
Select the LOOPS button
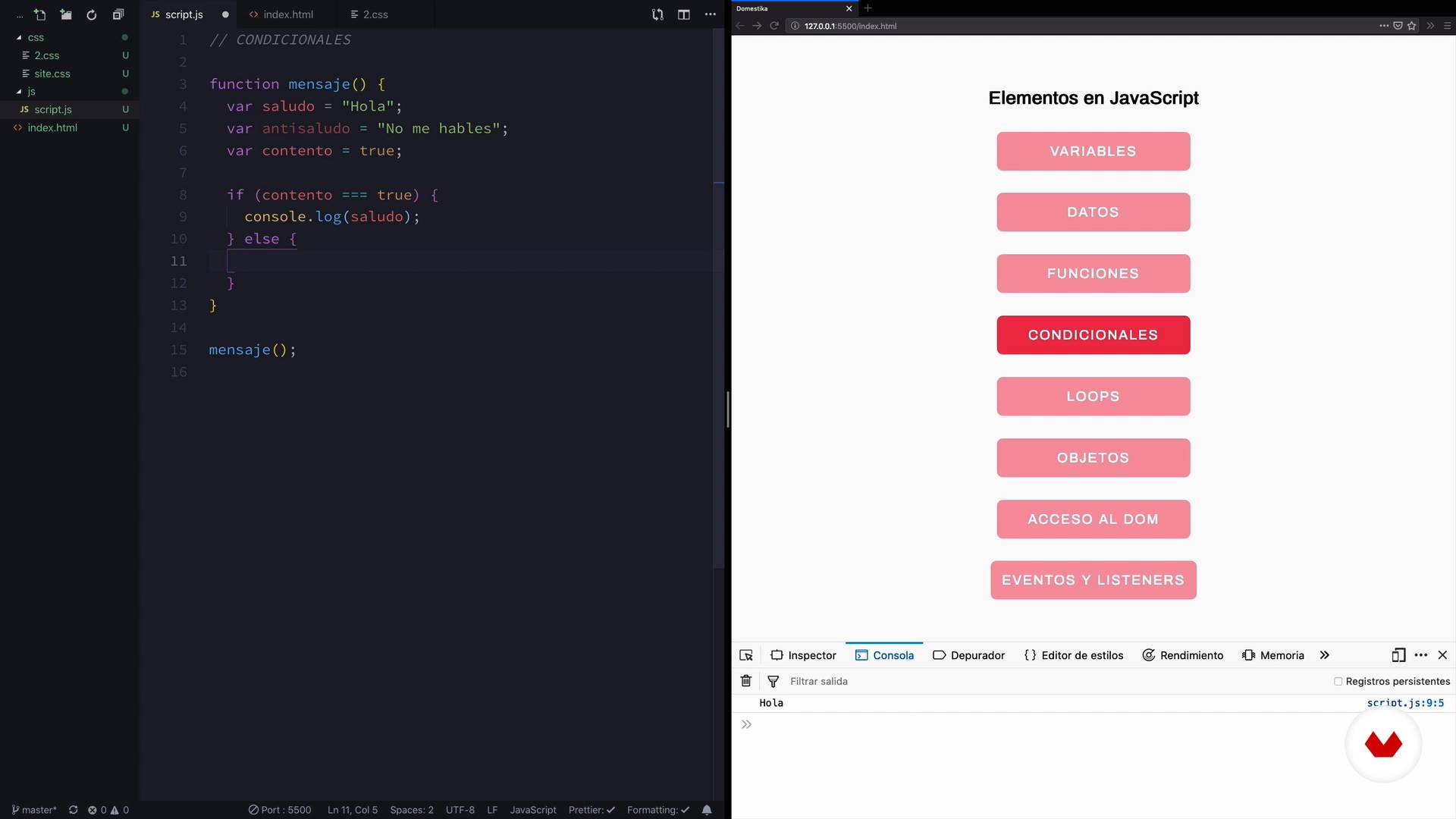(x=1093, y=396)
